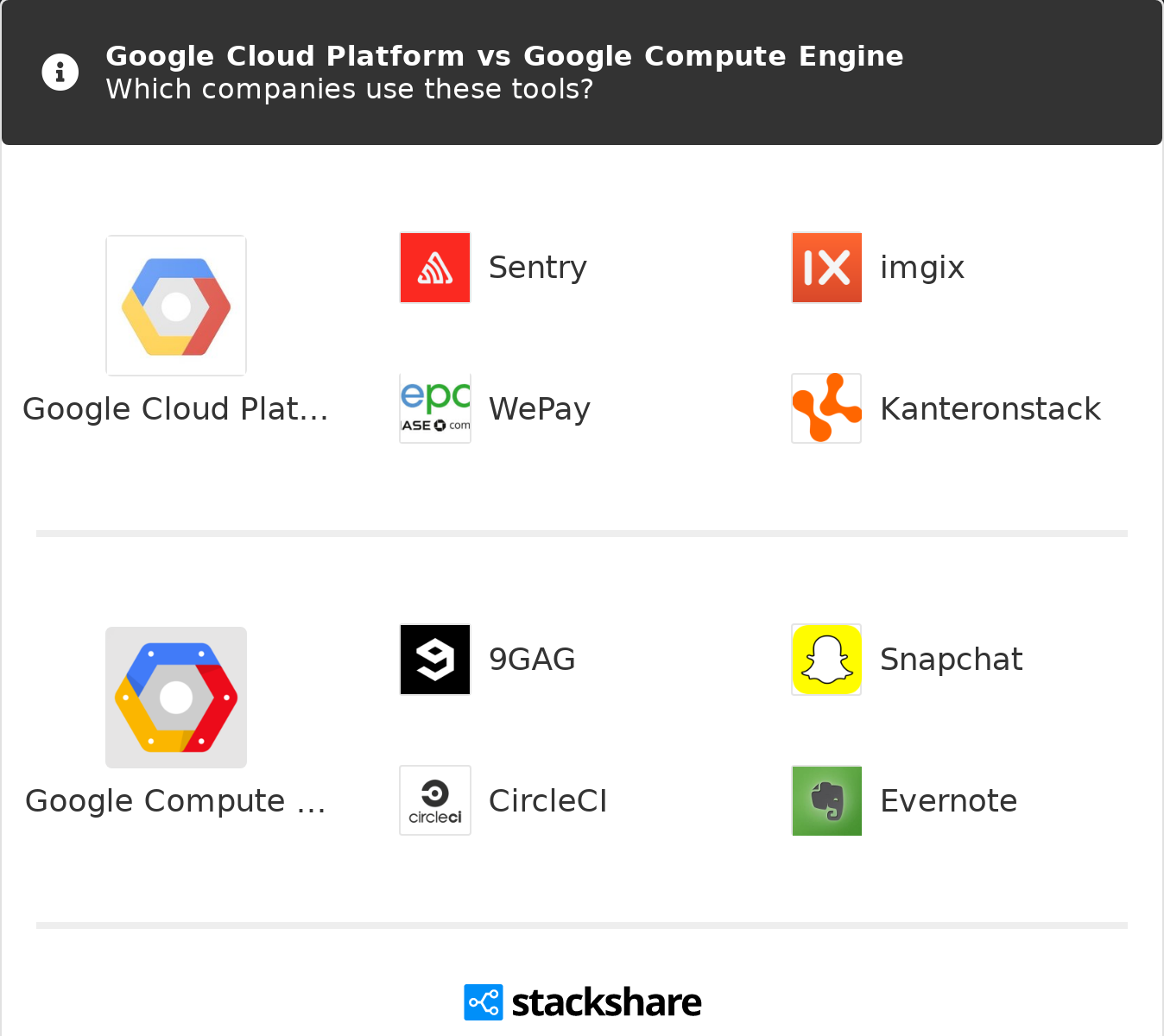The image size is (1164, 1036).
Task: Open the 9GAG company link
Action: pos(532,660)
